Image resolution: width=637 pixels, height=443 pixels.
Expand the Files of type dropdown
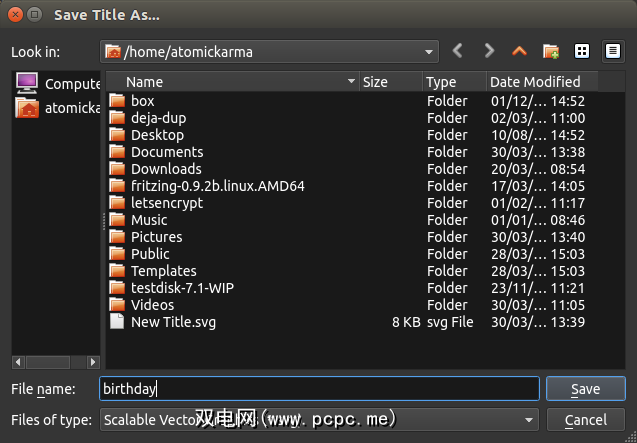click(529, 420)
